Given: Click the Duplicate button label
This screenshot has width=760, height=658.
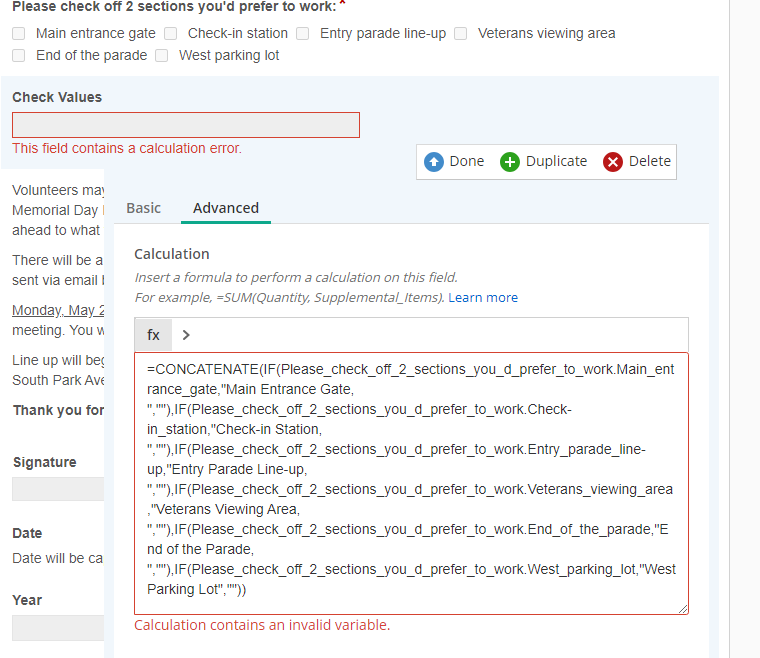Looking at the screenshot, I should pos(556,162).
